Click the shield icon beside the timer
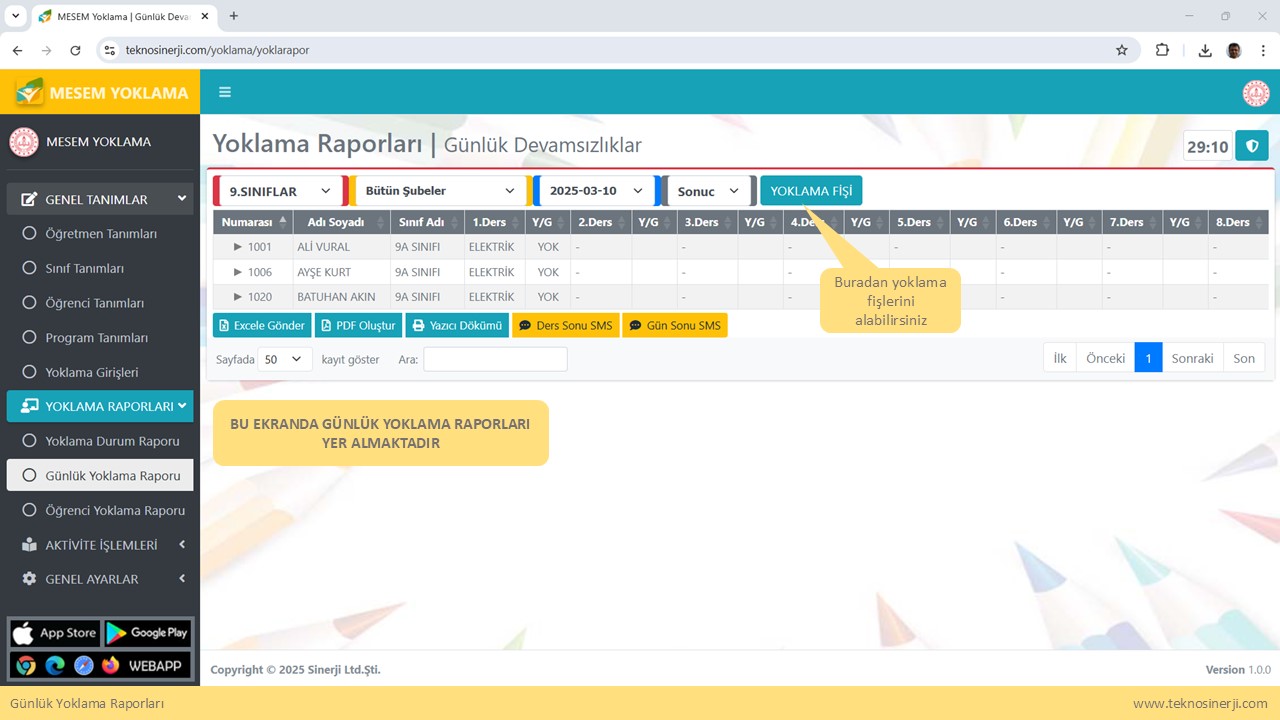The width and height of the screenshot is (1280, 720). point(1251,146)
